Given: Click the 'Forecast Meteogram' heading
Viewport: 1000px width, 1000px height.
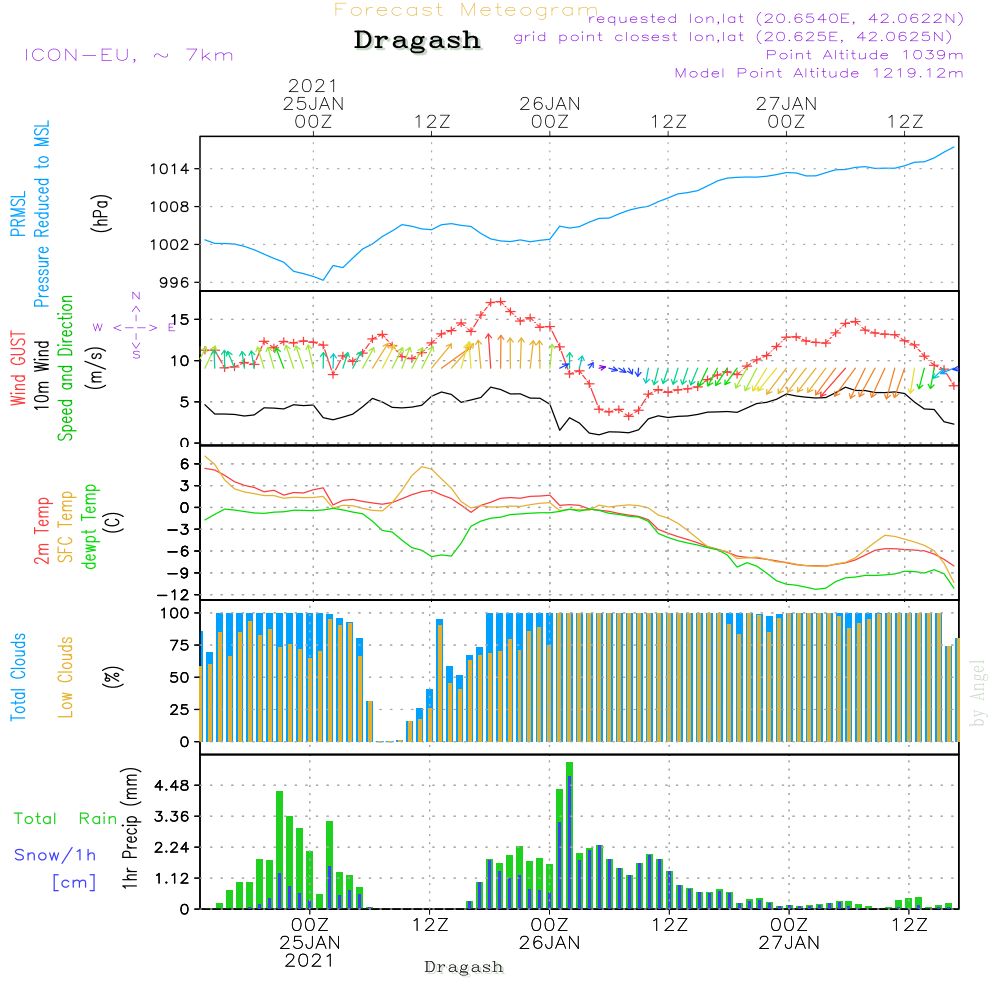Looking at the screenshot, I should point(466,10).
